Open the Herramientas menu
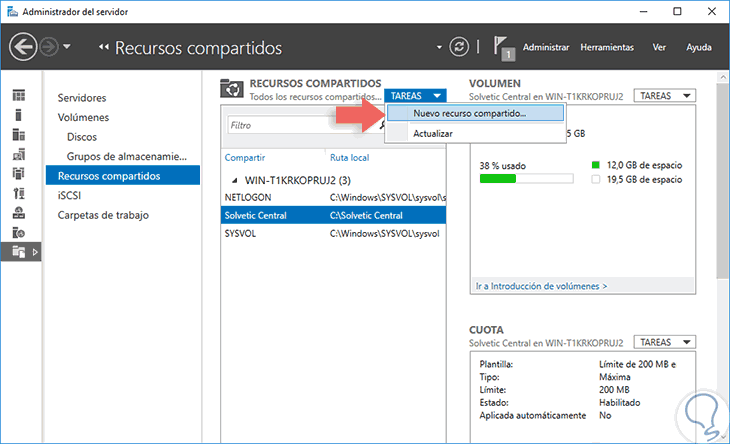The height and width of the screenshot is (444, 730). pyautogui.click(x=607, y=47)
